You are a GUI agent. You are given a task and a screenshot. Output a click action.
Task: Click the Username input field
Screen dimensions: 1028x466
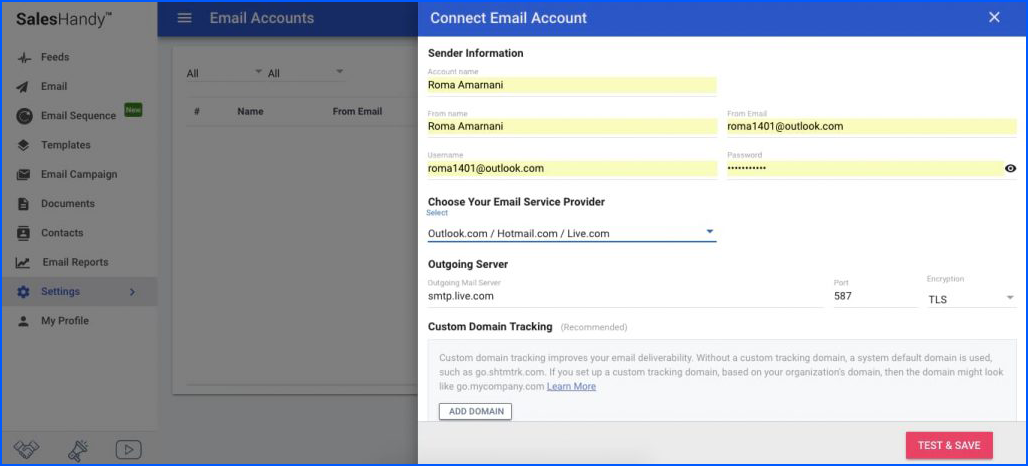(x=572, y=168)
